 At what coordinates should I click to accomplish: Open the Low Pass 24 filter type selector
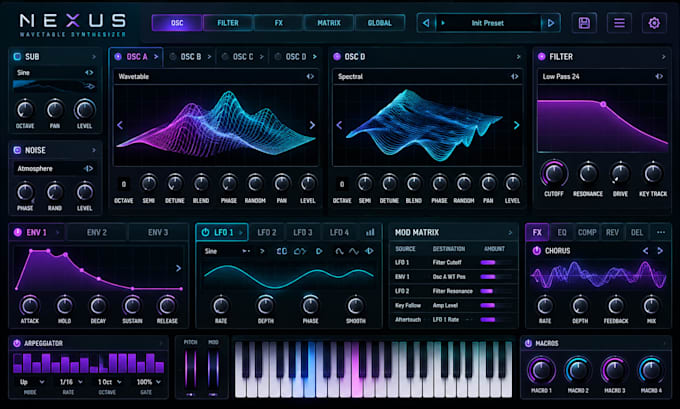(x=602, y=76)
